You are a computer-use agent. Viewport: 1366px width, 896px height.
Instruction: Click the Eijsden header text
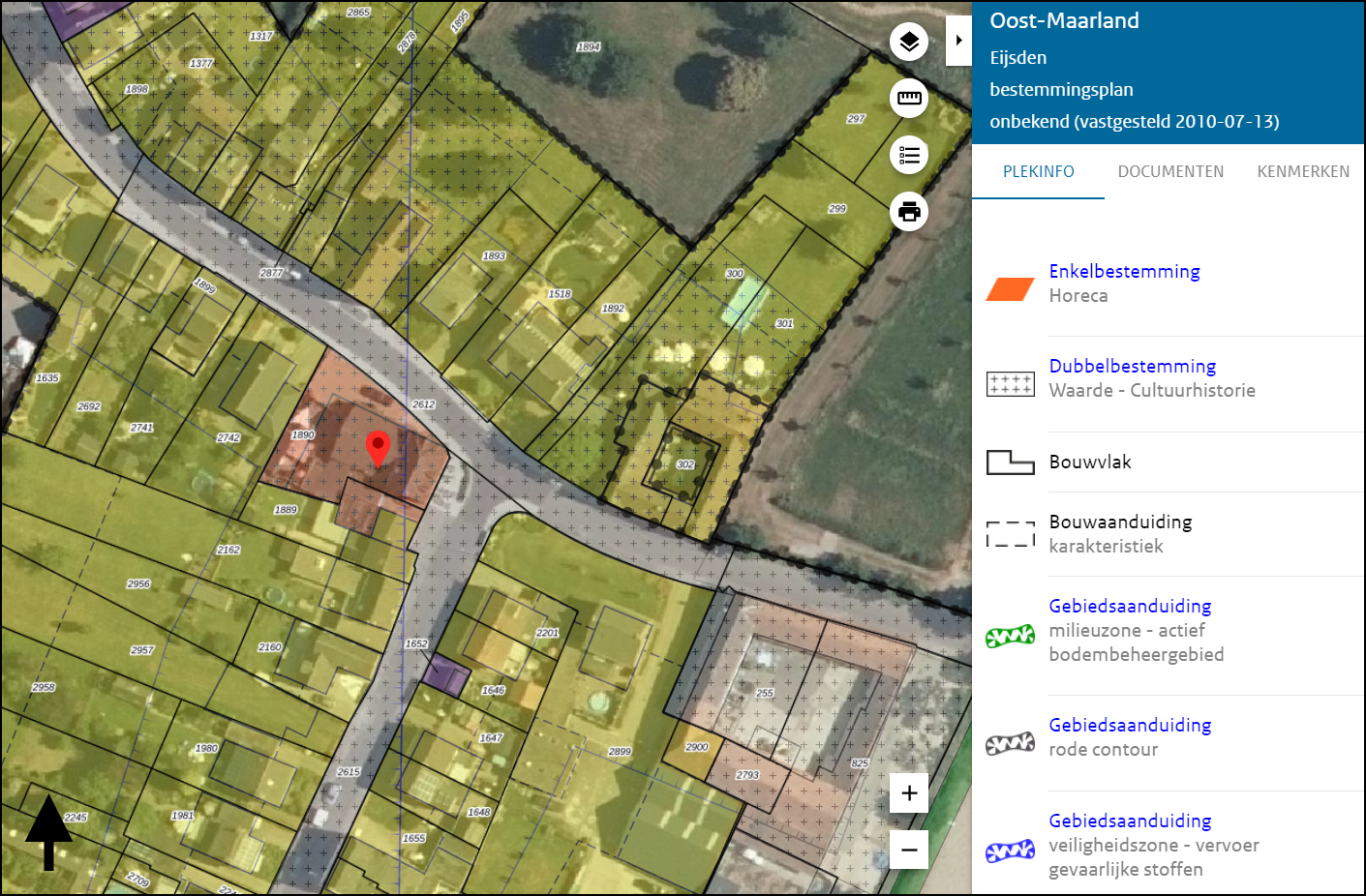(1017, 57)
